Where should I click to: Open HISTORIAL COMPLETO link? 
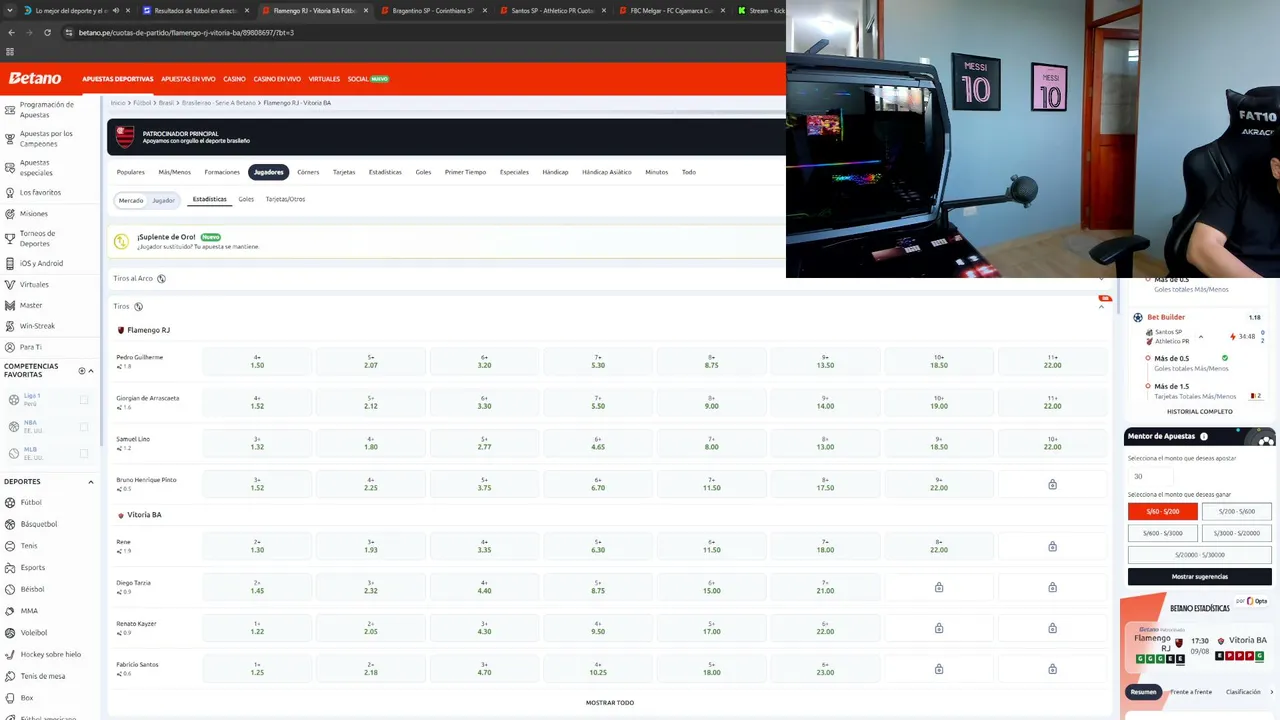[1199, 412]
